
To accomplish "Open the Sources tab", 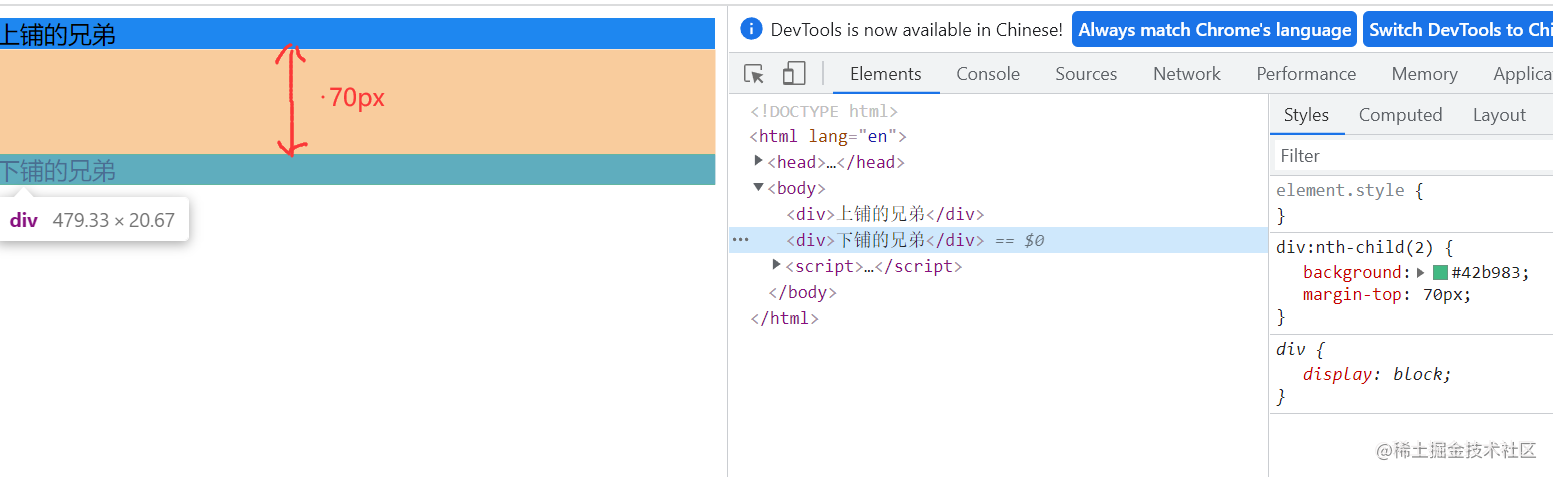I will [1086, 74].
